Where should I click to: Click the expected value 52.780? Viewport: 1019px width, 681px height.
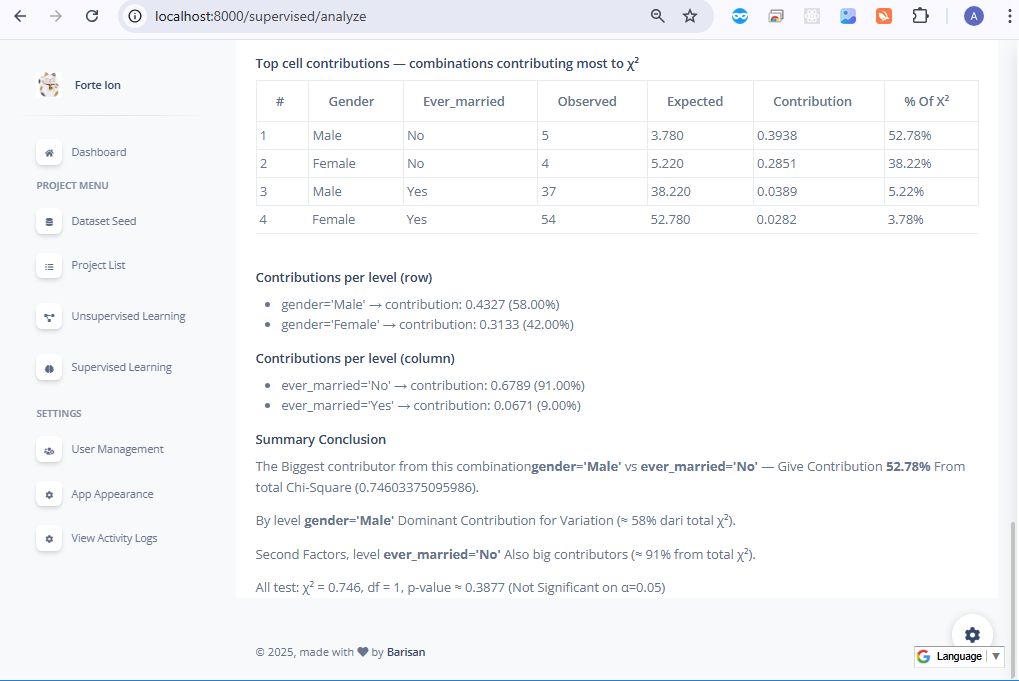[x=671, y=219]
